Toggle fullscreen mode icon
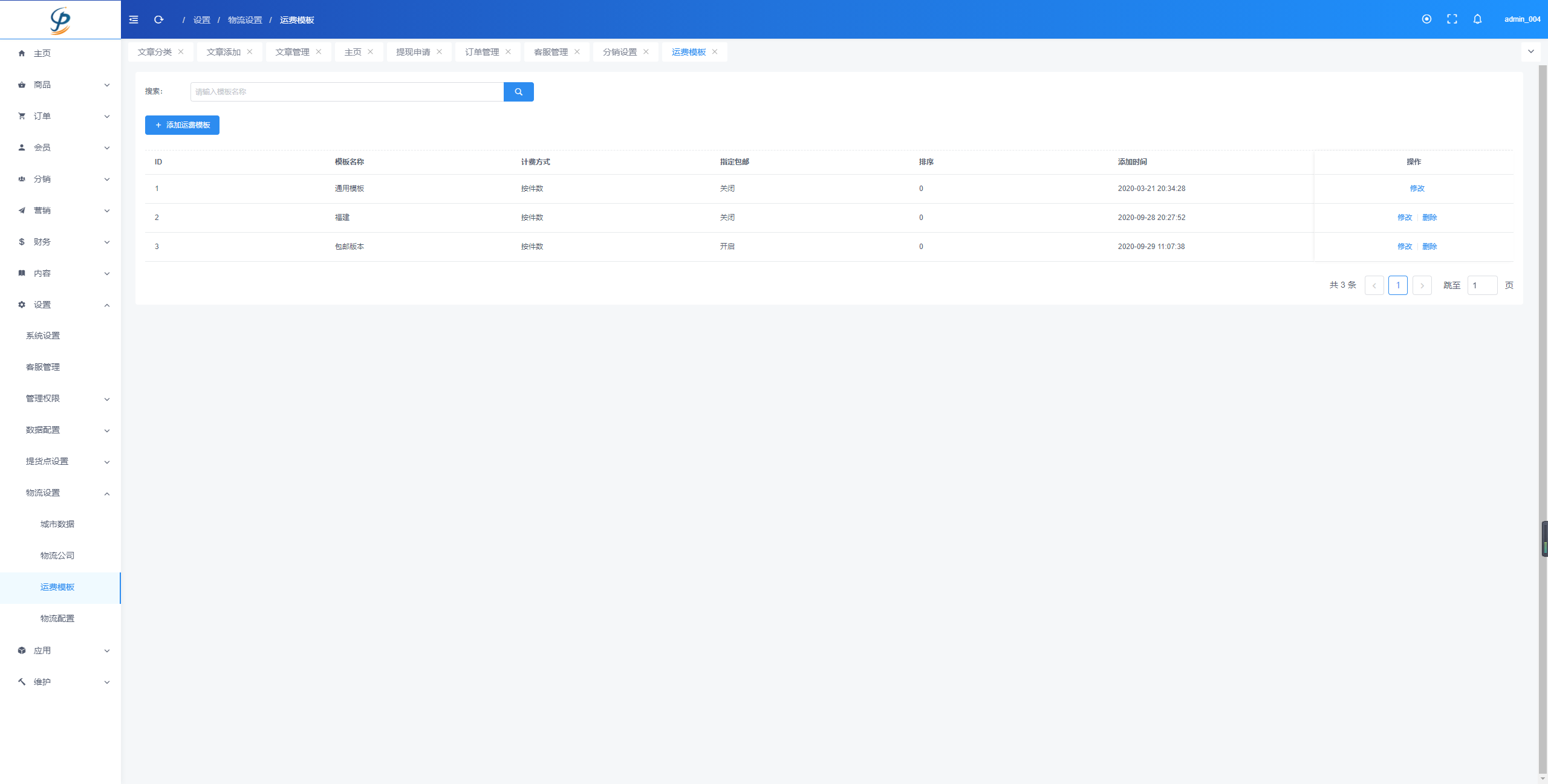Viewport: 1548px width, 784px height. click(x=1452, y=19)
